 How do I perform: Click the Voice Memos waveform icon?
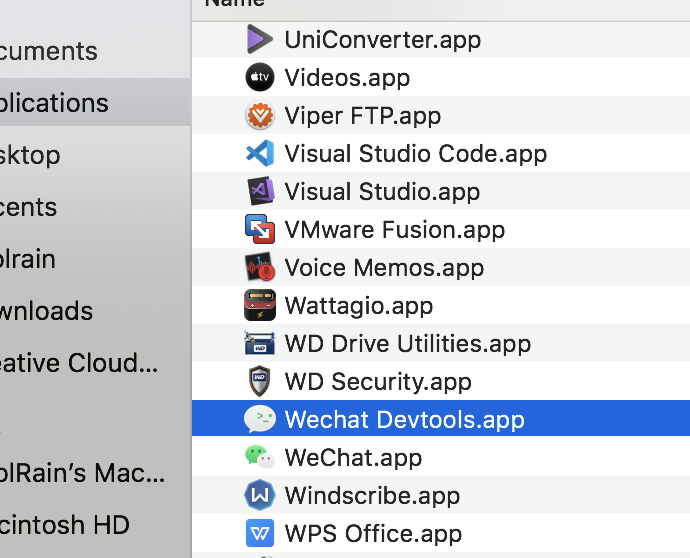(x=260, y=267)
